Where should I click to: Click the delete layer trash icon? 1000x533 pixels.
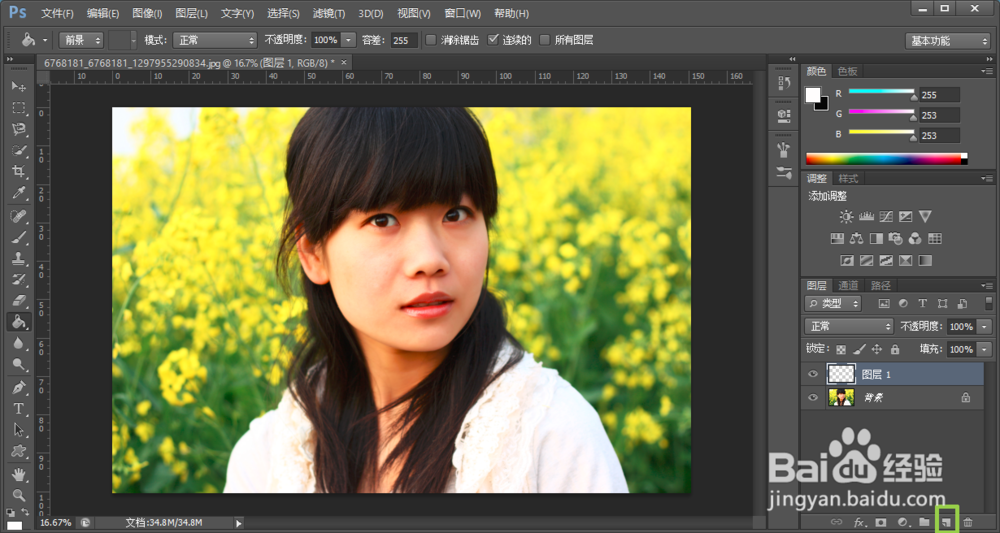967,522
